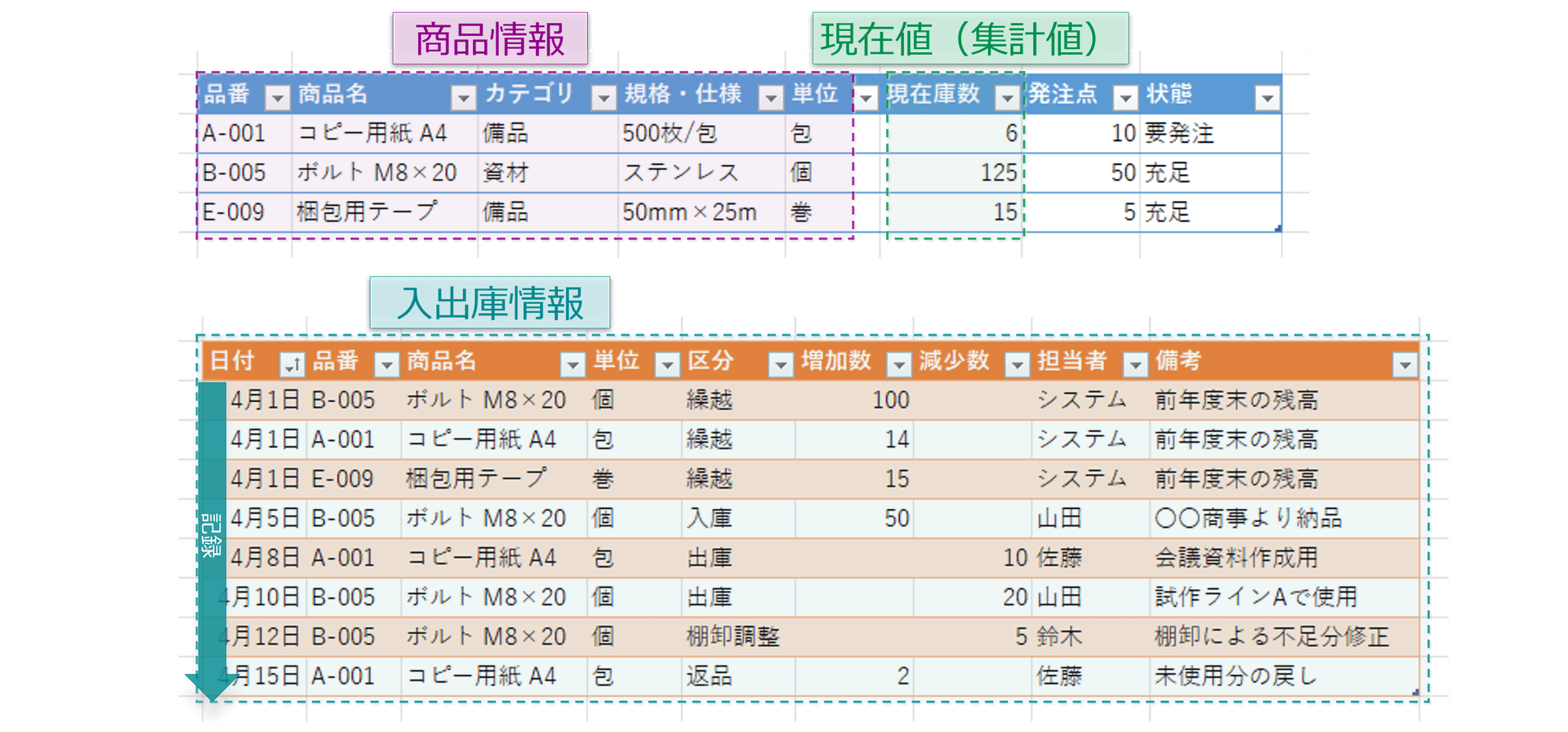This screenshot has width=1568, height=732.
Task: Select cell A-001 in the product table
Action: point(244,133)
